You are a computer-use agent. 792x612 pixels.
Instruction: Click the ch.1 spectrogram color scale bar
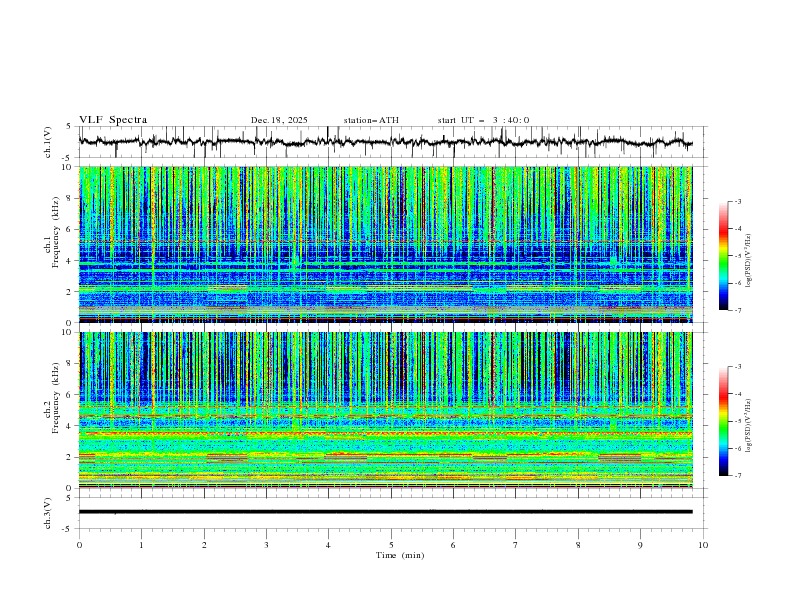pyautogui.click(x=723, y=256)
